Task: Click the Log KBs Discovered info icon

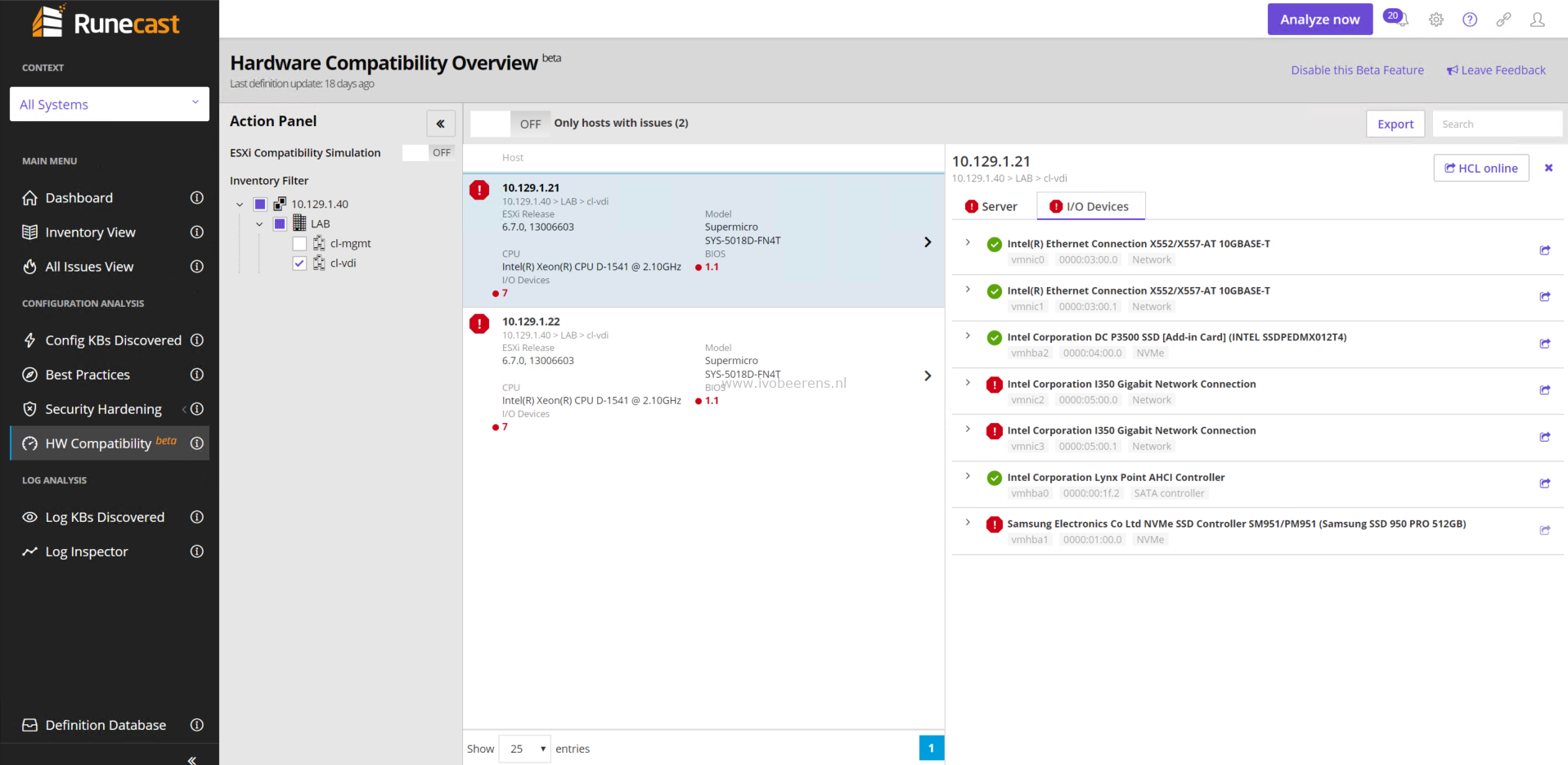Action: (197, 516)
